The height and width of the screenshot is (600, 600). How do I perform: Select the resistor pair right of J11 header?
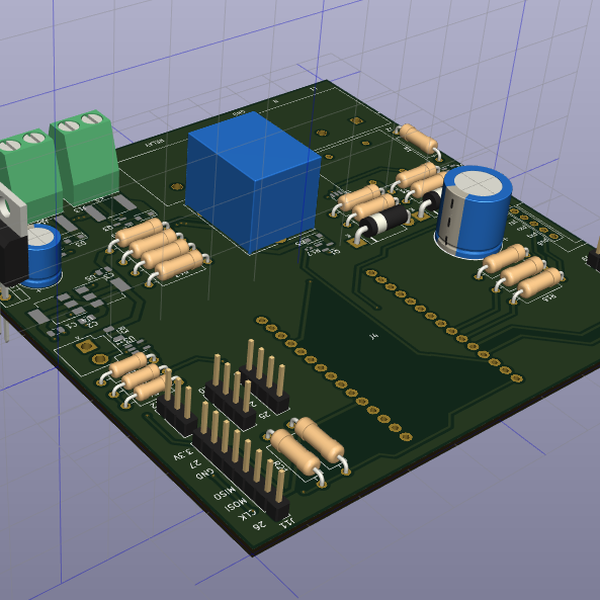307,448
